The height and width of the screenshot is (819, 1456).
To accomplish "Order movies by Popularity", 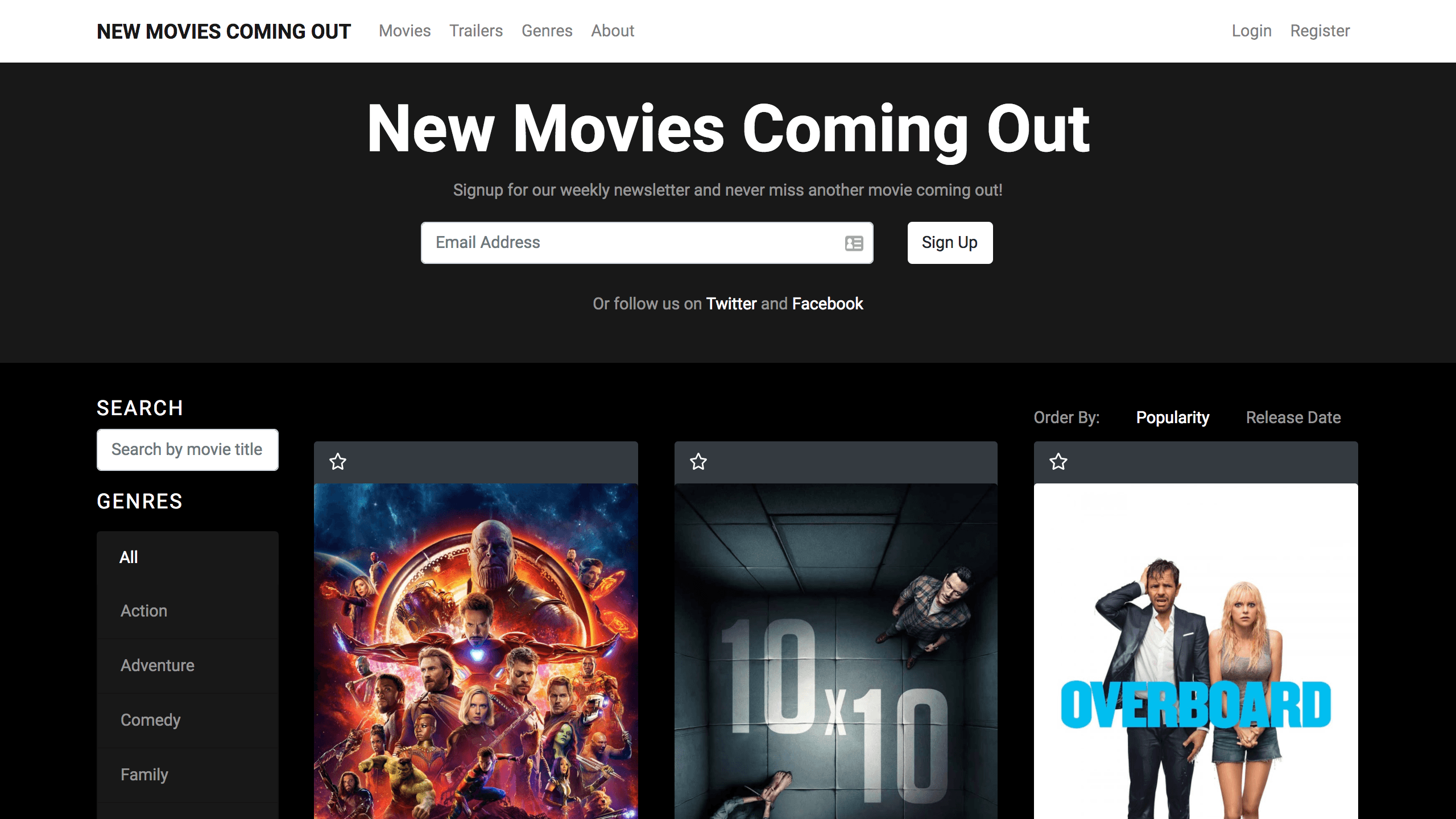I will [1173, 417].
